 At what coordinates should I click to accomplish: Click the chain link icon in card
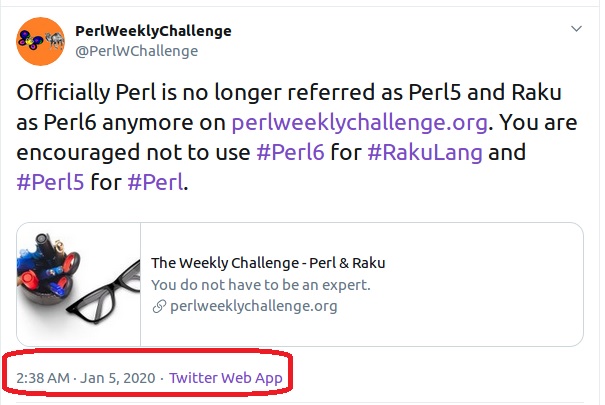159,306
